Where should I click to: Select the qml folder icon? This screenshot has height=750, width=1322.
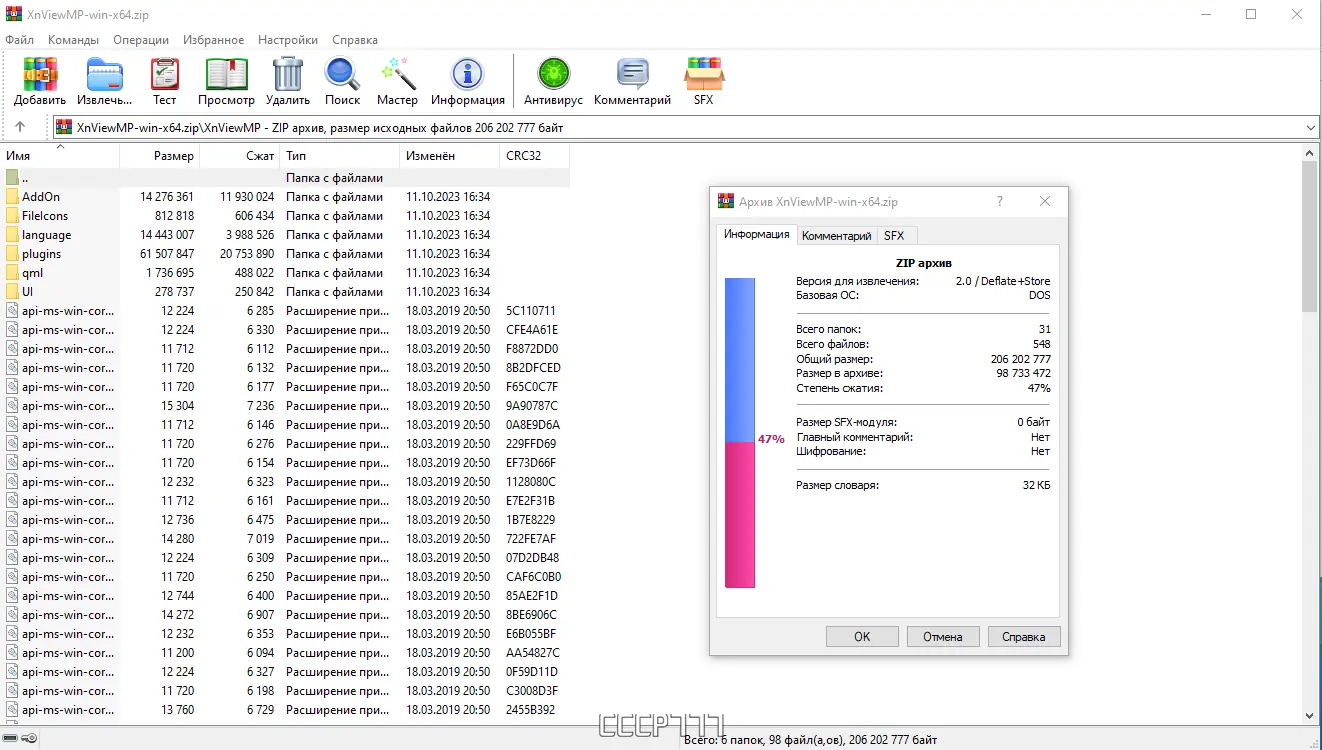click(x=12, y=273)
